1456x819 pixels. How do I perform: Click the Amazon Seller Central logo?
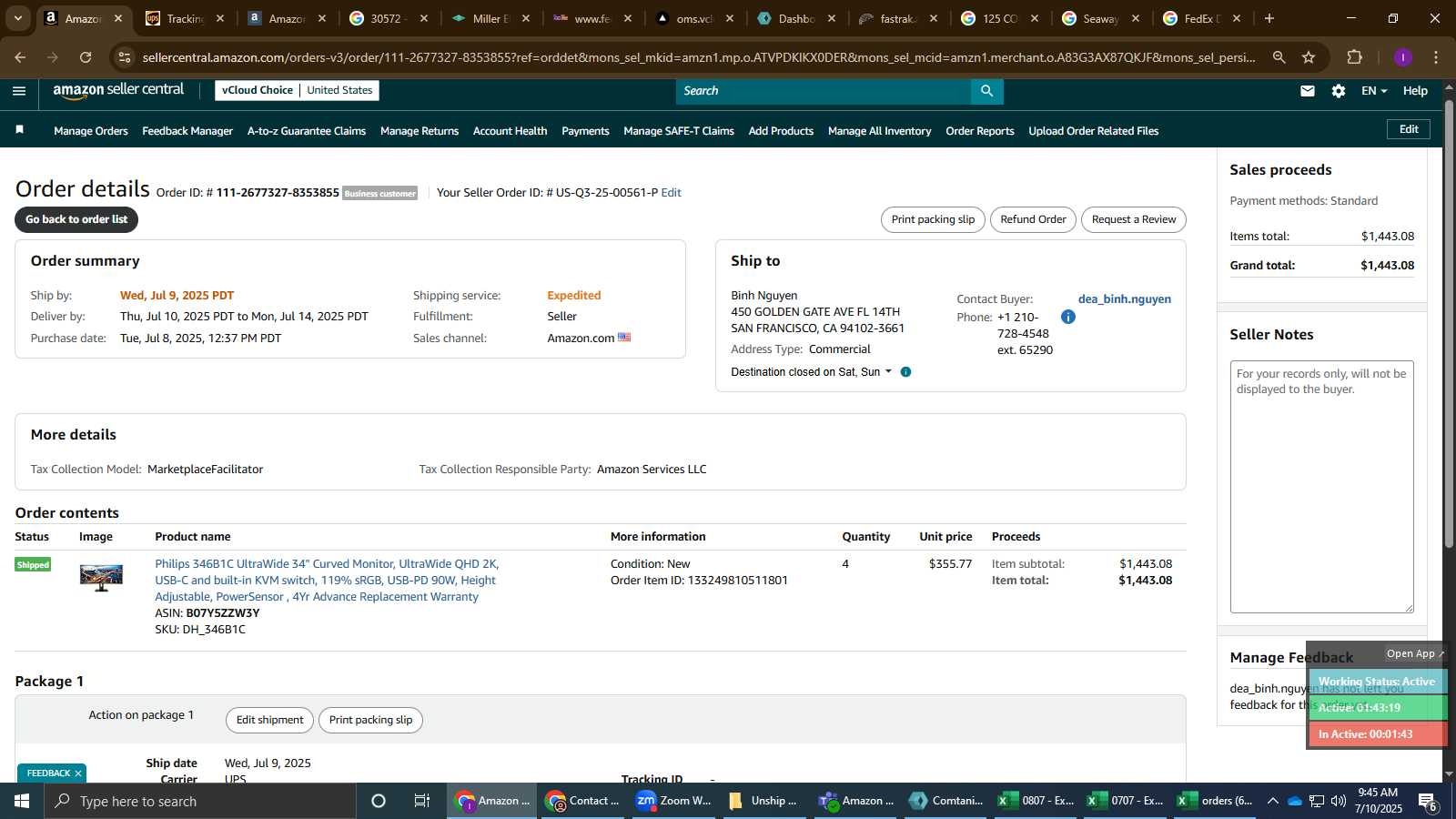point(118,90)
